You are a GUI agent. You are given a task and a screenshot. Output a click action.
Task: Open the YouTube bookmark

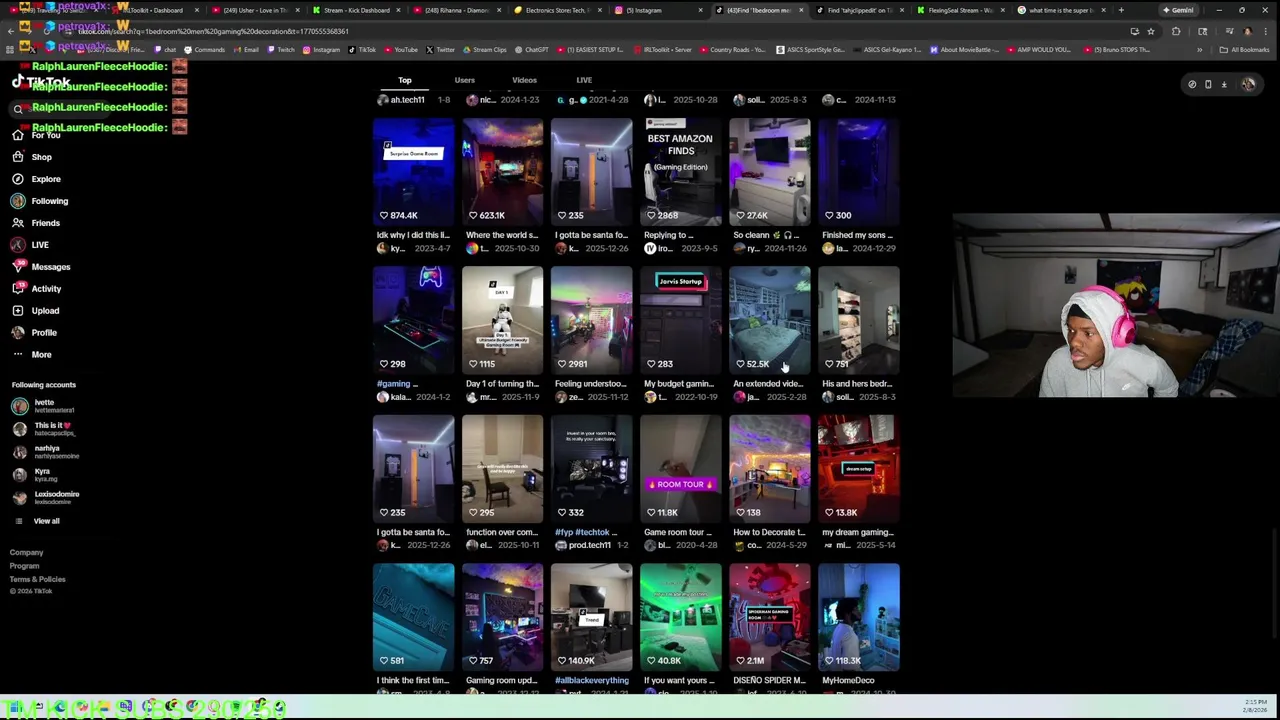401,50
